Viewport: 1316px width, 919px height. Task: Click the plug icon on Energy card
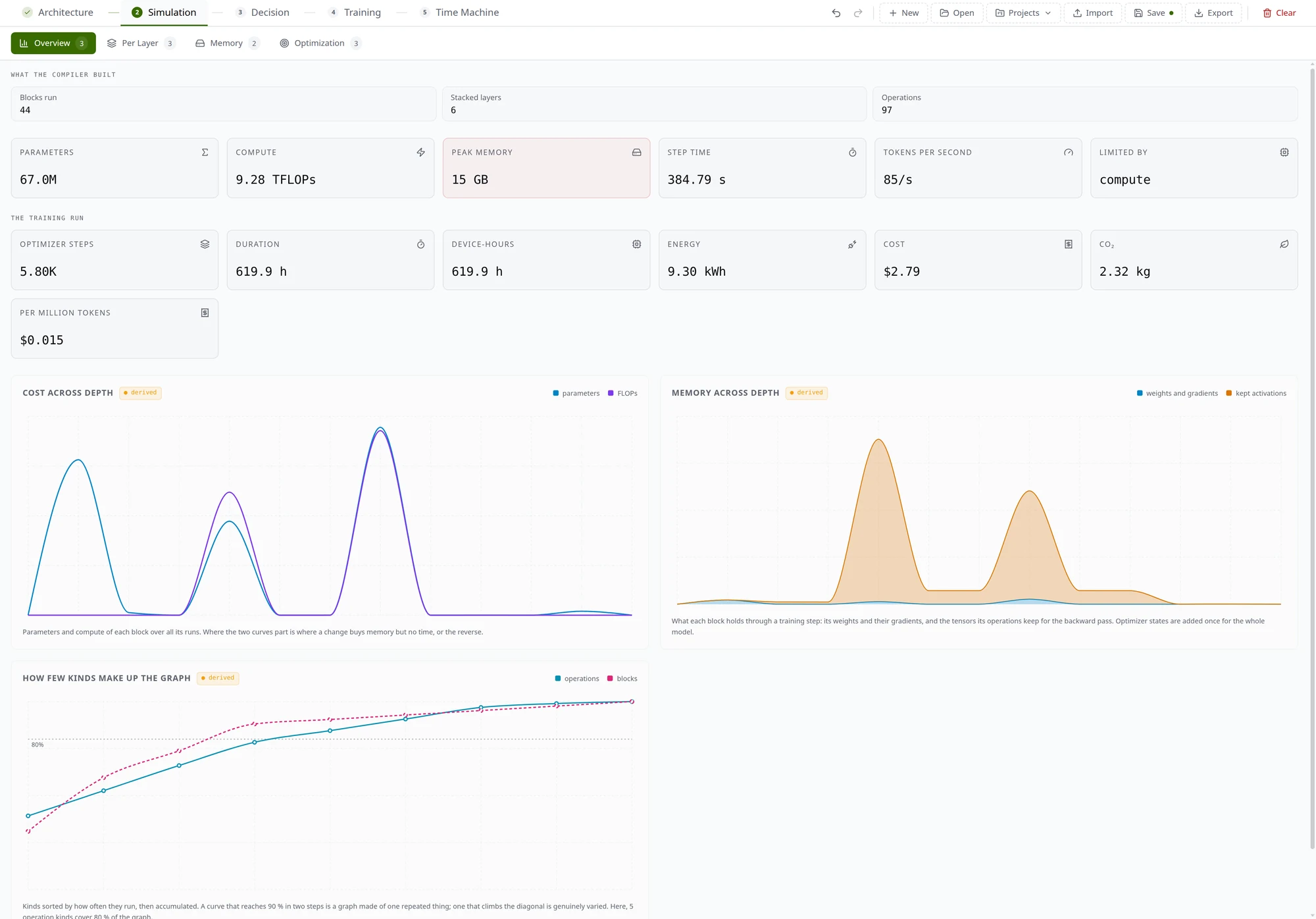(852, 244)
